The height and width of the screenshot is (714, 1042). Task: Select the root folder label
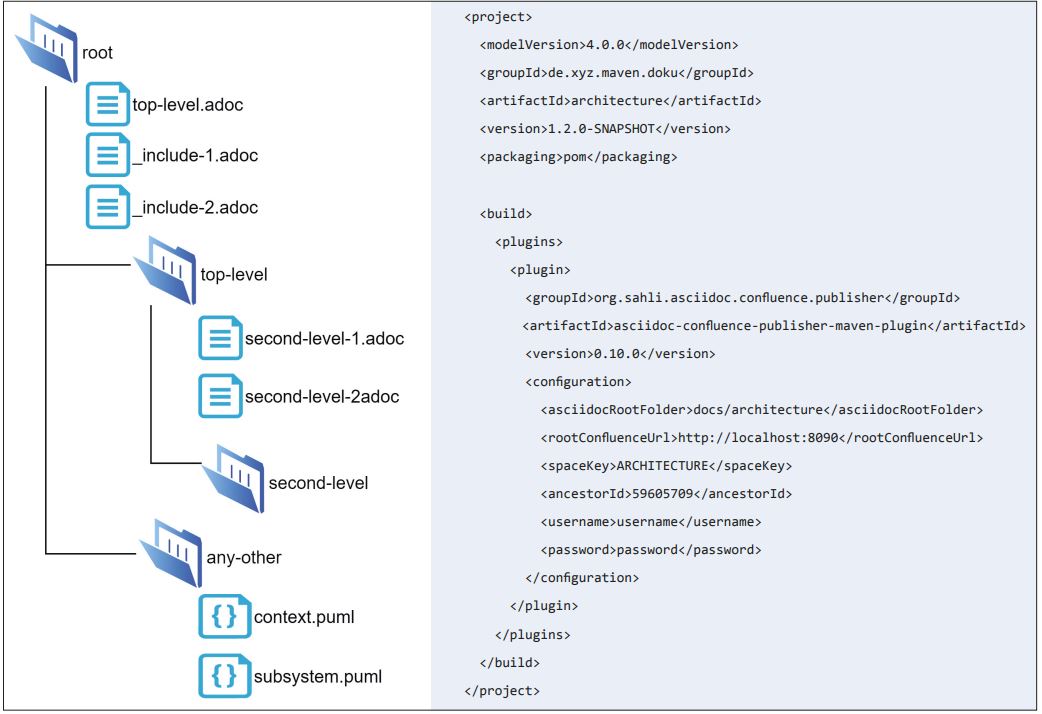(97, 53)
